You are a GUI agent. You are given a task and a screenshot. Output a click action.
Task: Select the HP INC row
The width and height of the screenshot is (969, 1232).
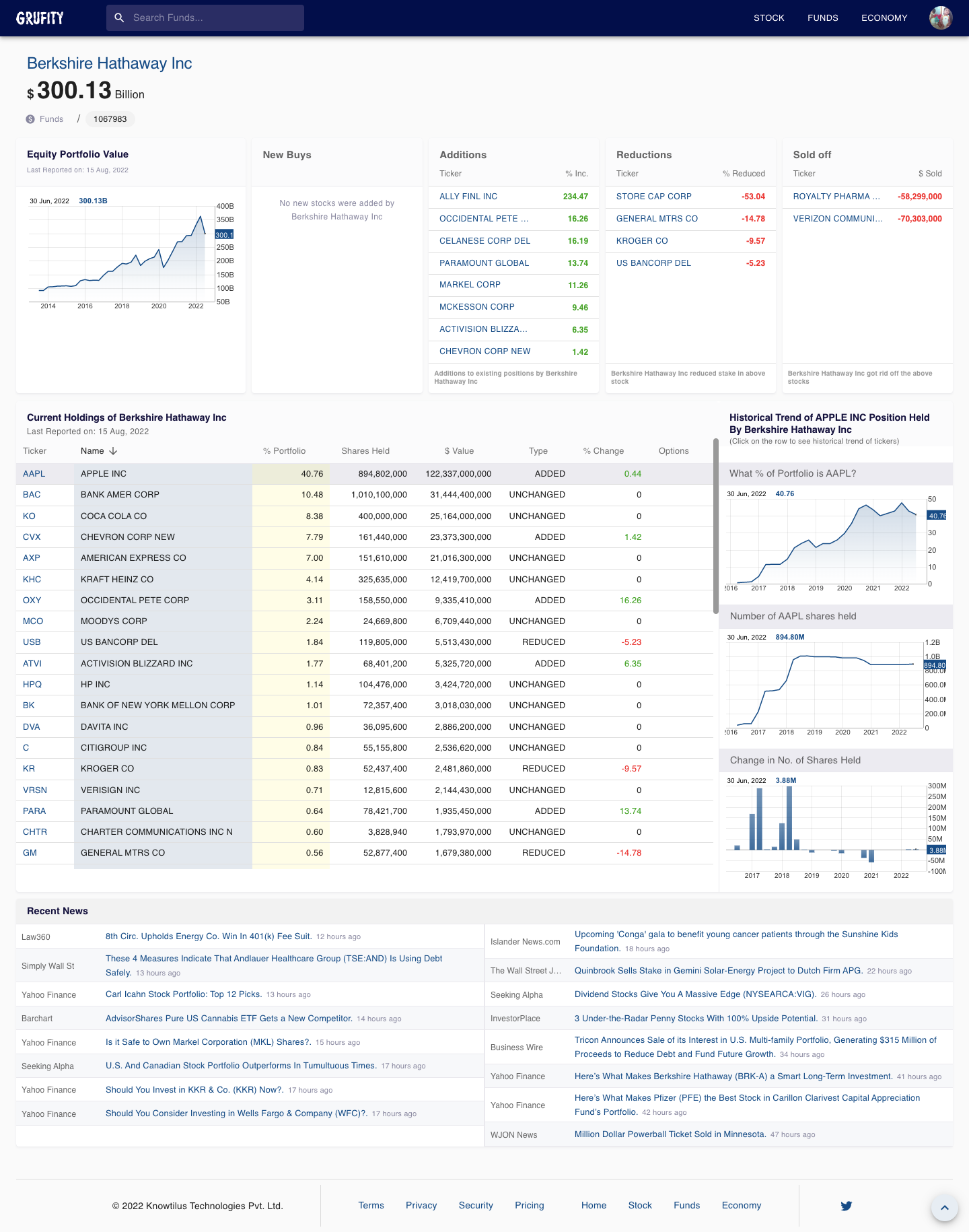[x=364, y=685]
